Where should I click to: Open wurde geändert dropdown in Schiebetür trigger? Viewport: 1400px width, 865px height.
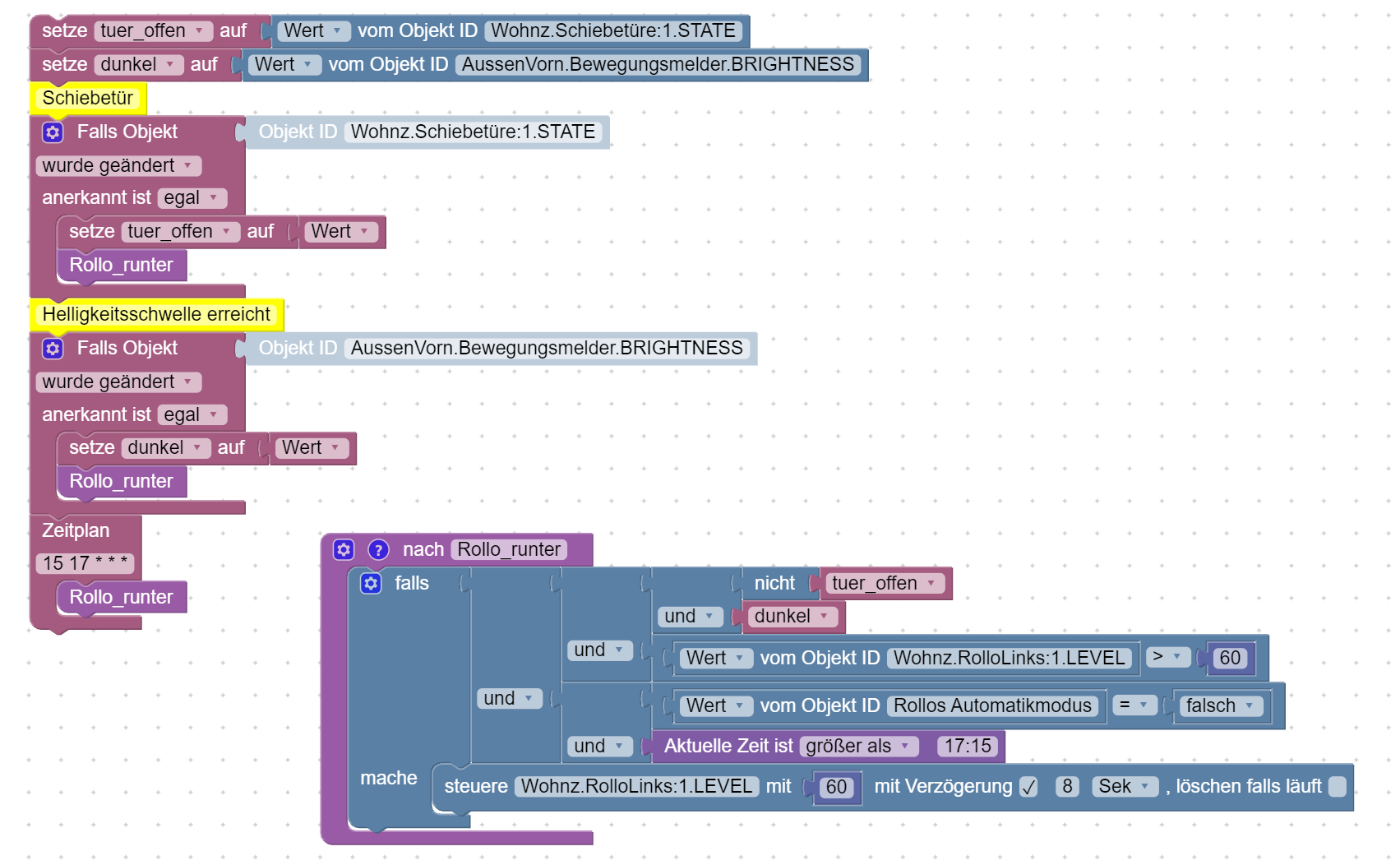point(118,166)
